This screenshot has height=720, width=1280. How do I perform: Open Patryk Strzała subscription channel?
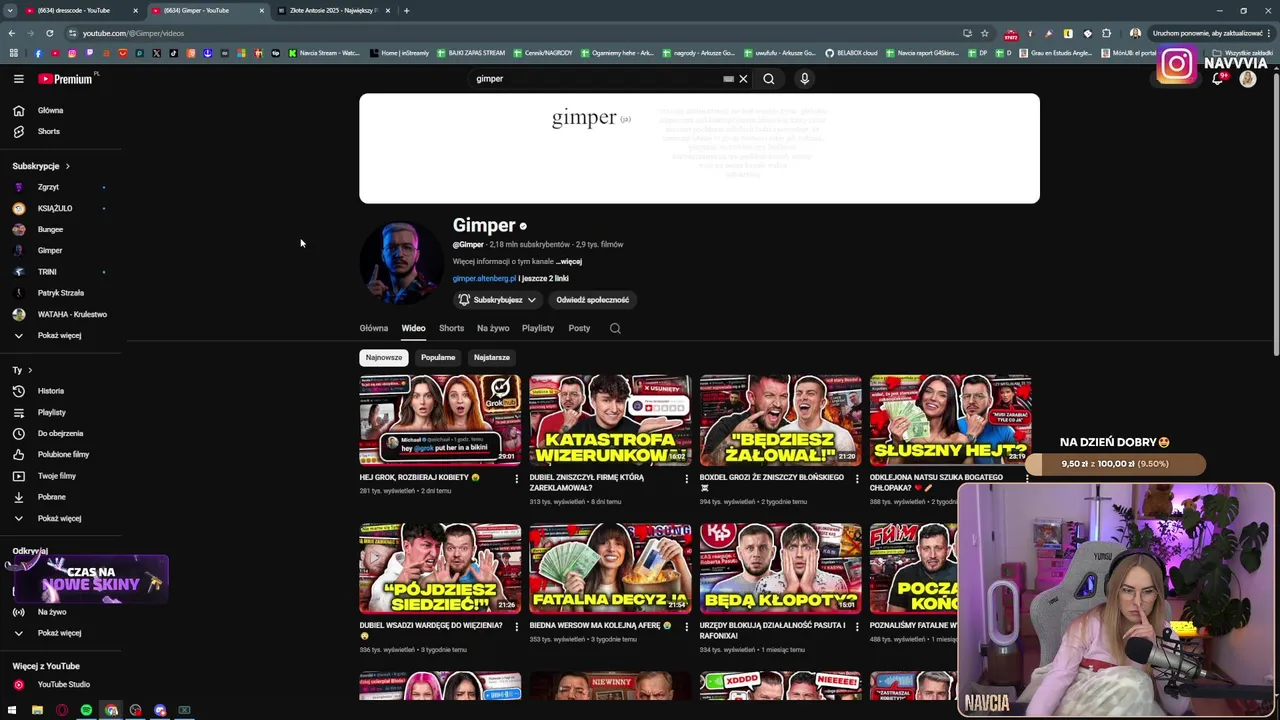[x=62, y=293]
